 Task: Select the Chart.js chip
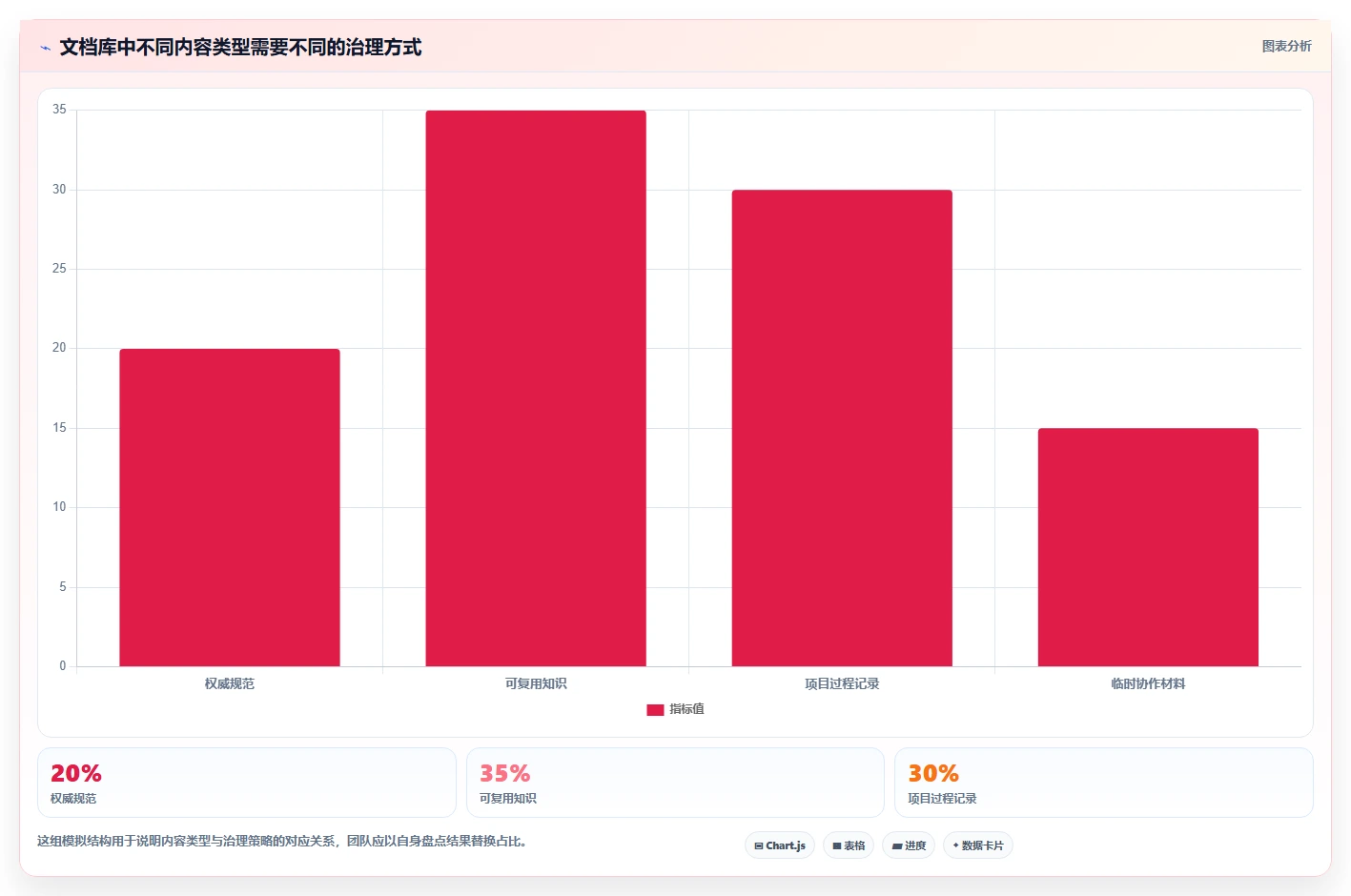tap(780, 845)
